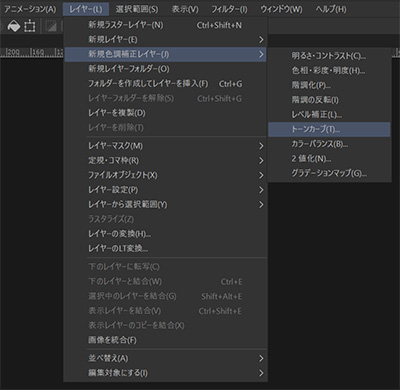
Task: Select 新規レイヤーフォルダー(O)
Action: 165,69
